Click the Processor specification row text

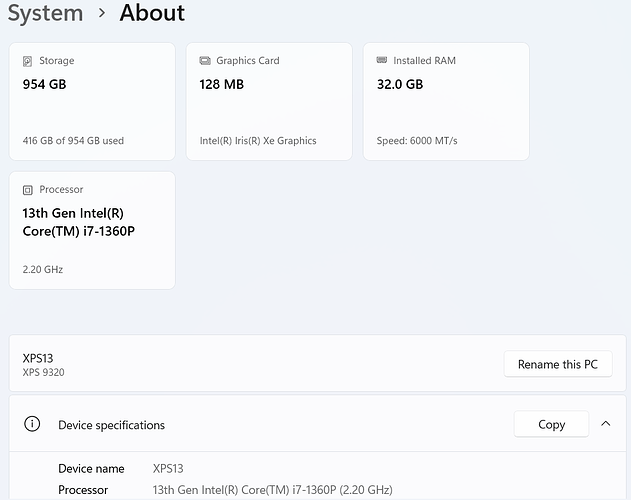pyautogui.click(x=272, y=490)
